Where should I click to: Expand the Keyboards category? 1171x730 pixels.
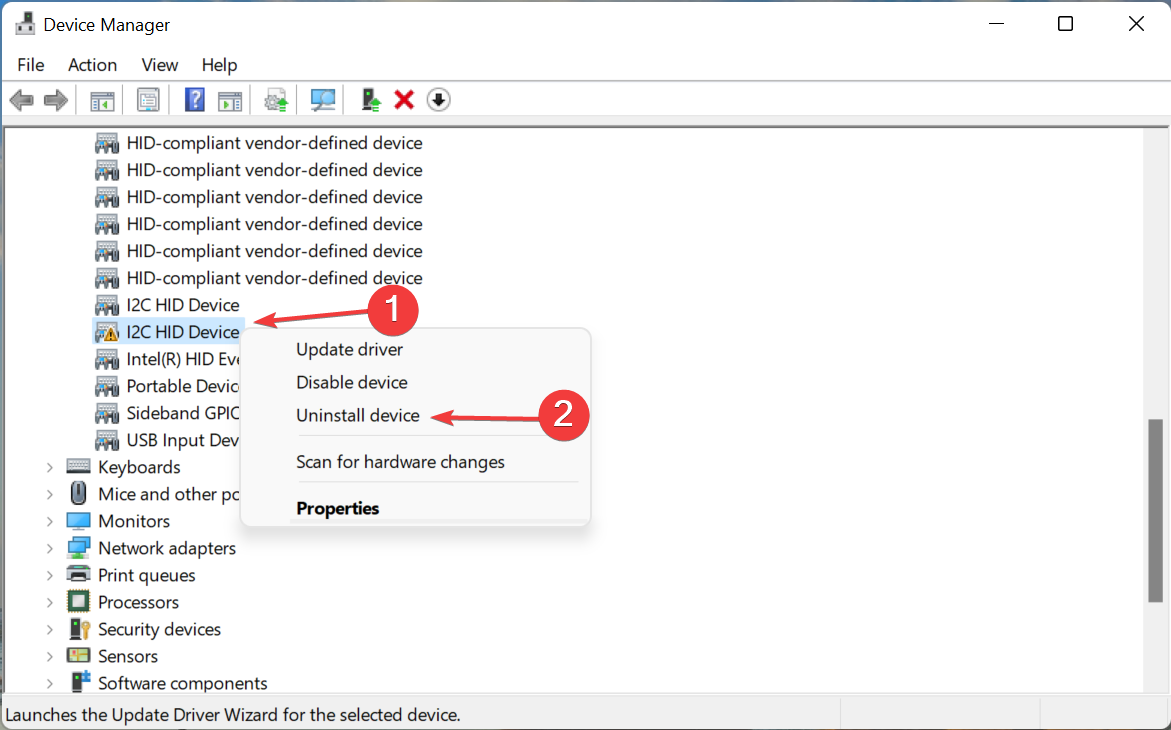coord(50,466)
